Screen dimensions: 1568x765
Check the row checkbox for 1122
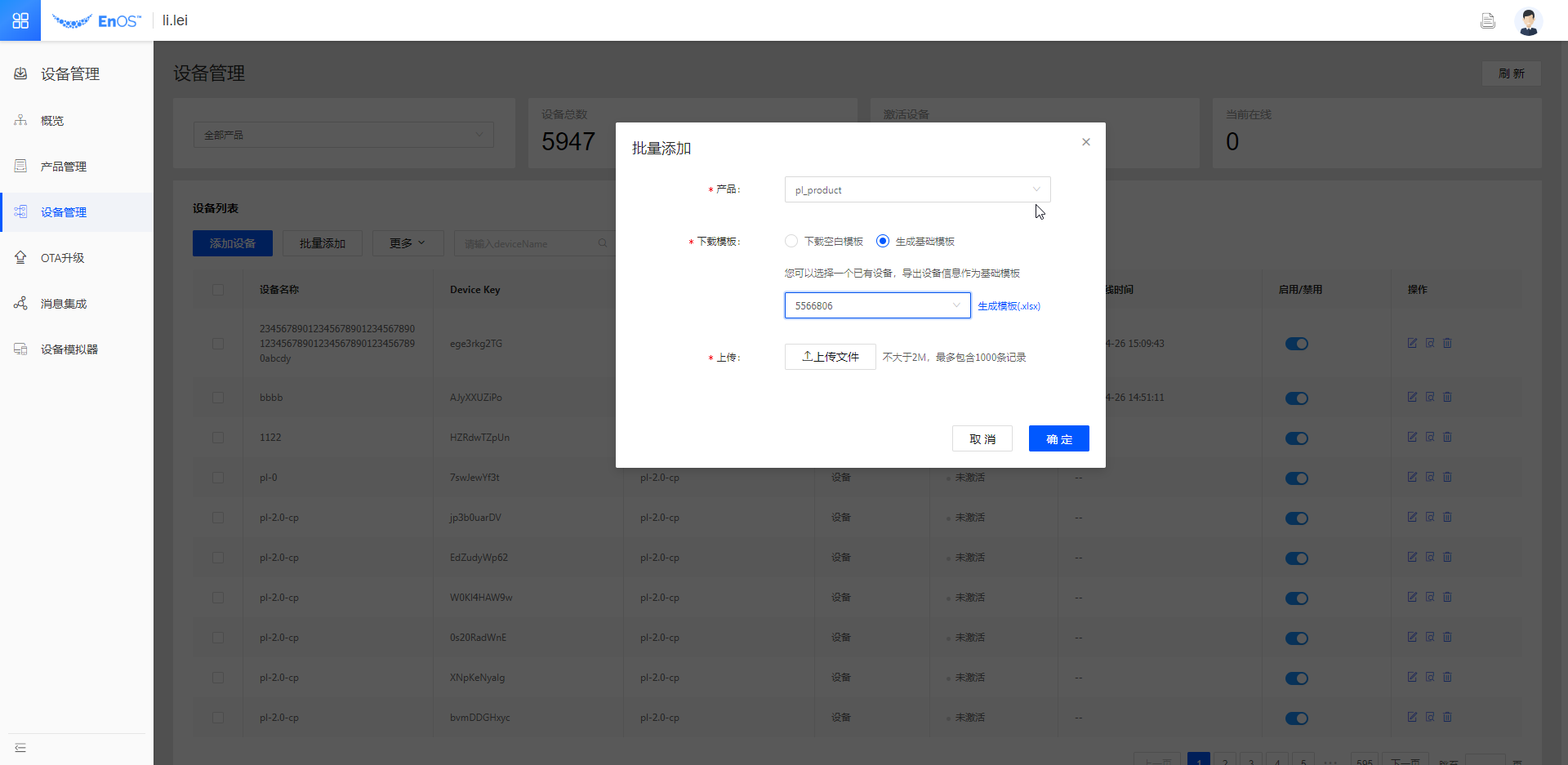click(218, 438)
